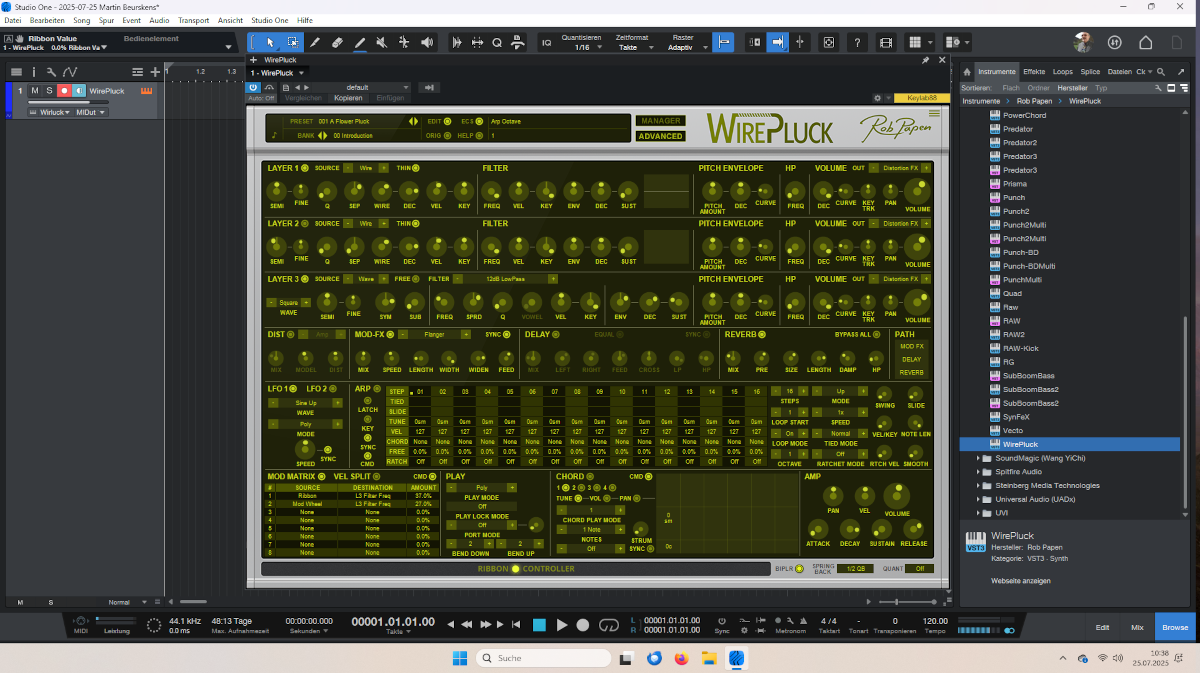Screen dimensions: 1200x673
Task: Select the Arrow tool in the toolbar
Action: click(269, 42)
